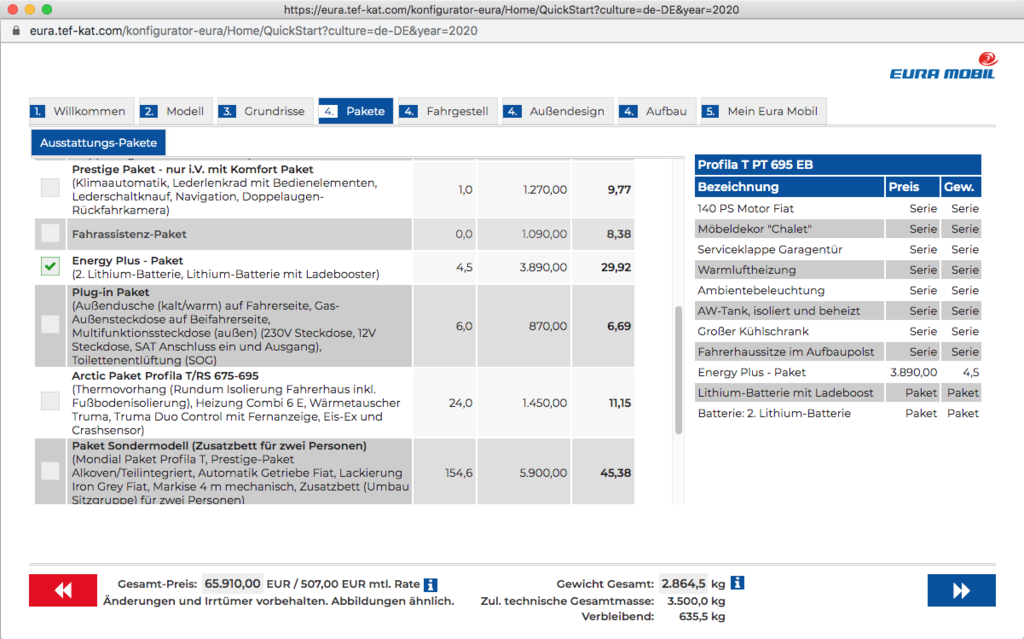Tick the Fahrassistenz-Paket checkbox
This screenshot has height=639, width=1024.
coord(50,233)
